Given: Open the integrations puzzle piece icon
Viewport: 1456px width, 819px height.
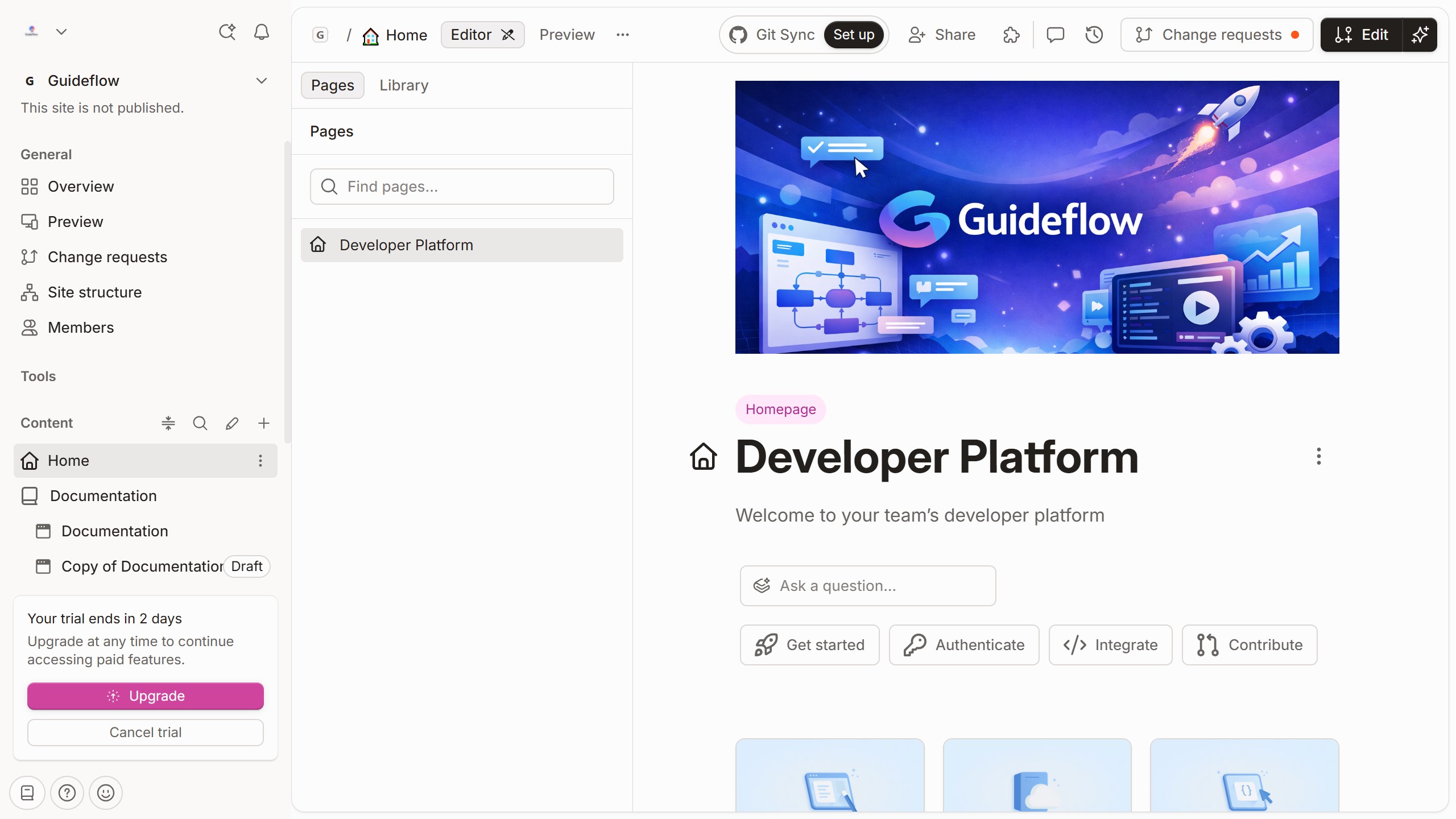Looking at the screenshot, I should click(x=1011, y=35).
